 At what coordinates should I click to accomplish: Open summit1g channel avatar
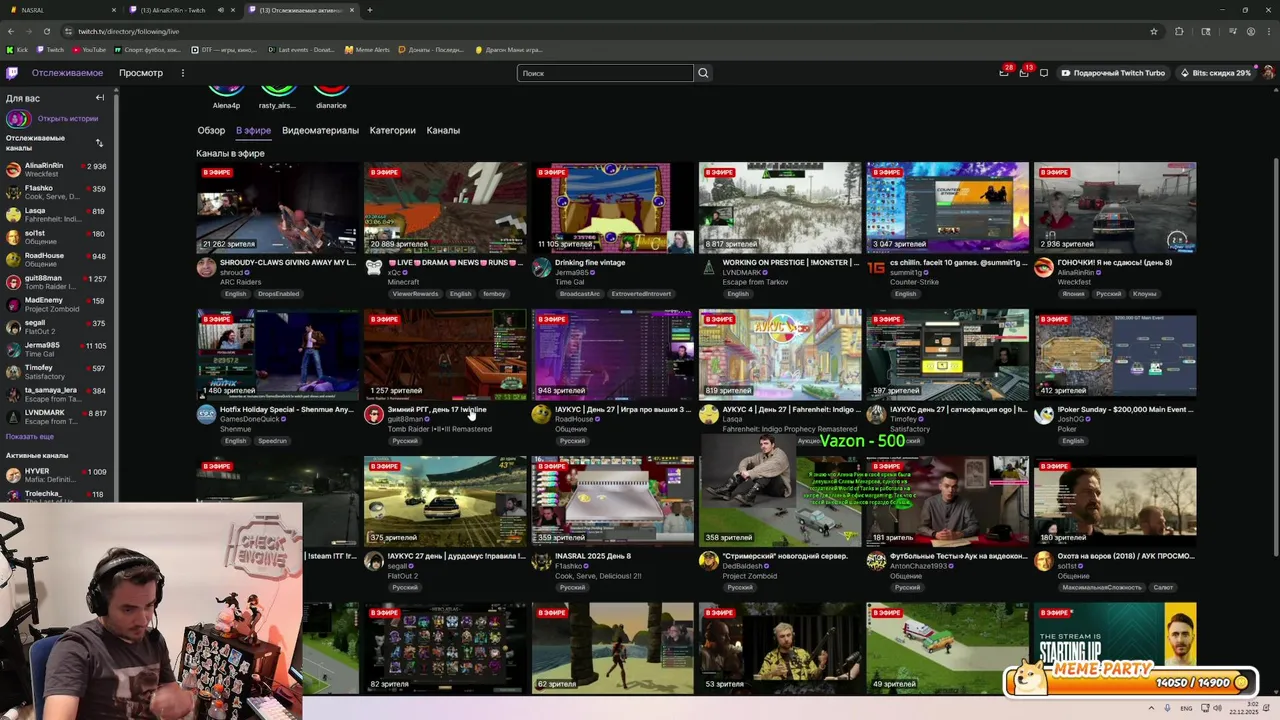(876, 267)
